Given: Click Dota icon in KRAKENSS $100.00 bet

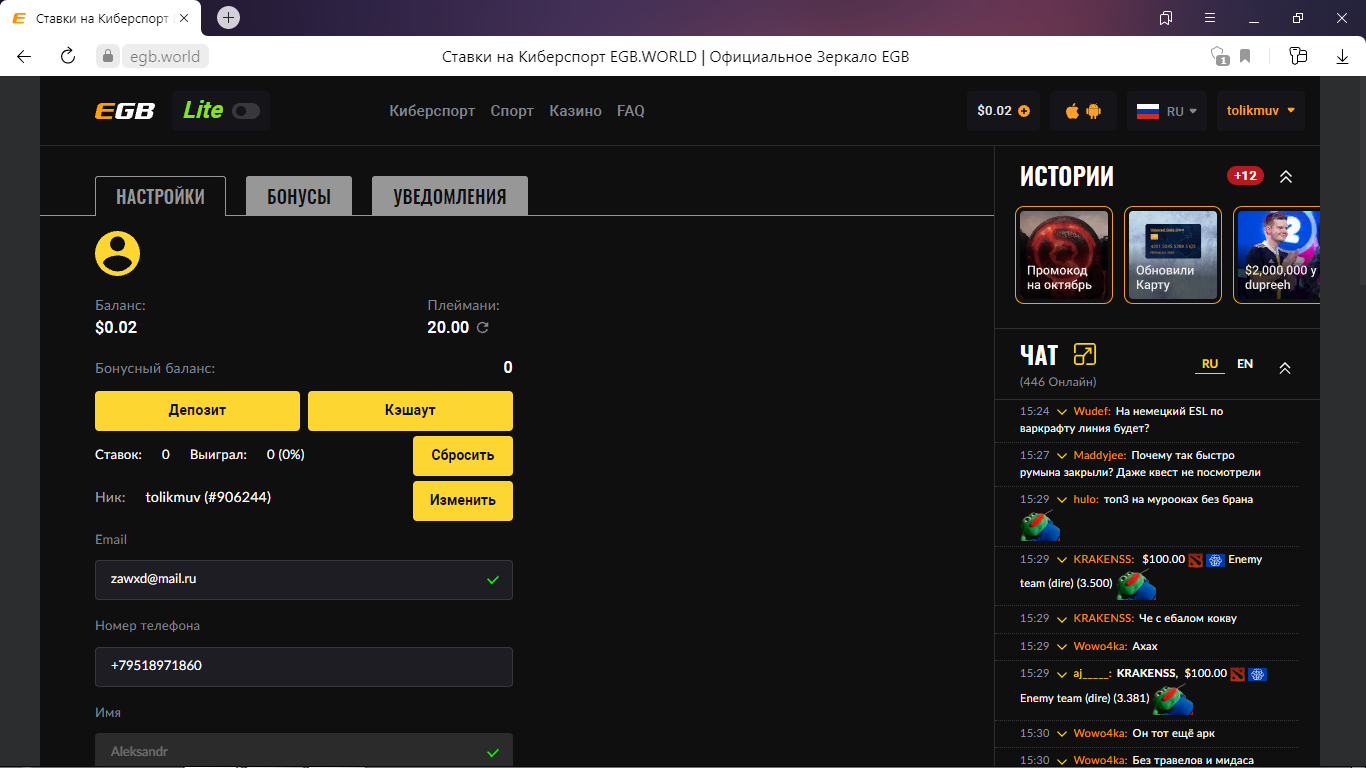Looking at the screenshot, I should coord(1195,560).
